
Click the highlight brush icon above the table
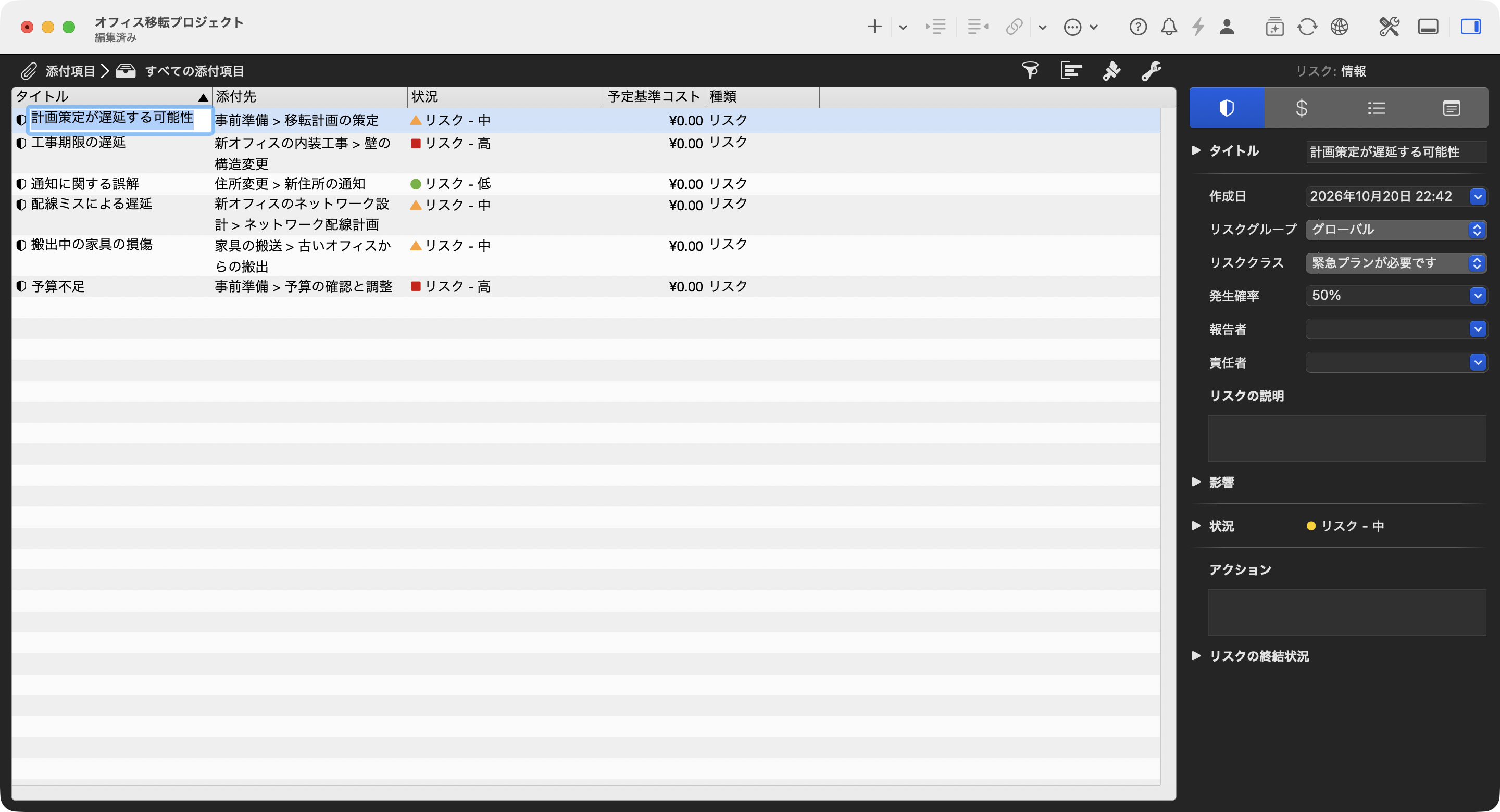1111,70
